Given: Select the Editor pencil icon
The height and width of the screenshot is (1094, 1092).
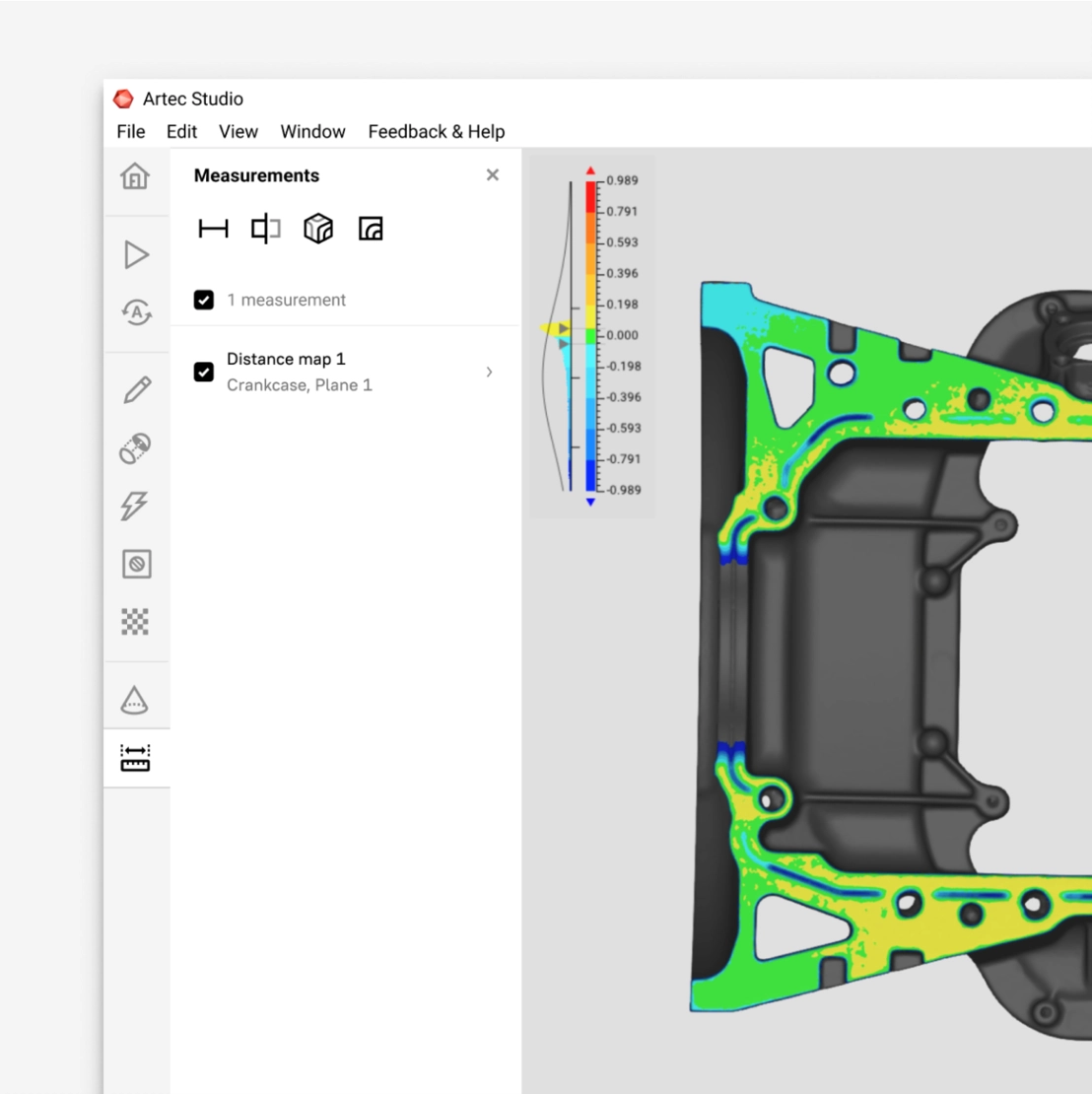Looking at the screenshot, I should pos(136,389).
